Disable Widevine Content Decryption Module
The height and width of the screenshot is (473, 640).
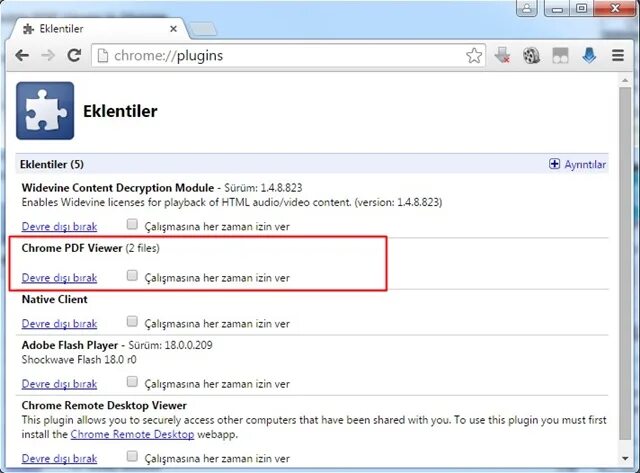pos(59,226)
